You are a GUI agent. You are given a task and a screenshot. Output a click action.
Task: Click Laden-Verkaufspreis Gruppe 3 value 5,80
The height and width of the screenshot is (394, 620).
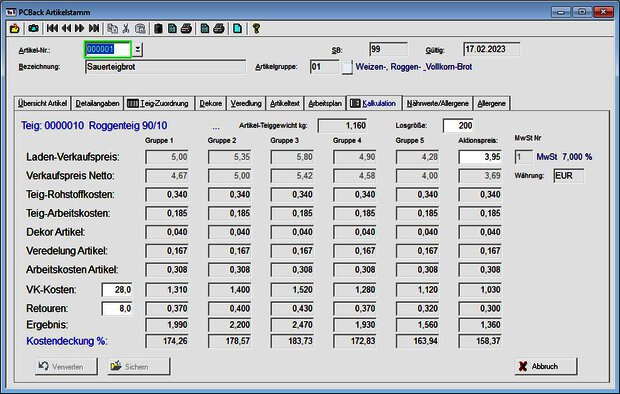pos(292,157)
